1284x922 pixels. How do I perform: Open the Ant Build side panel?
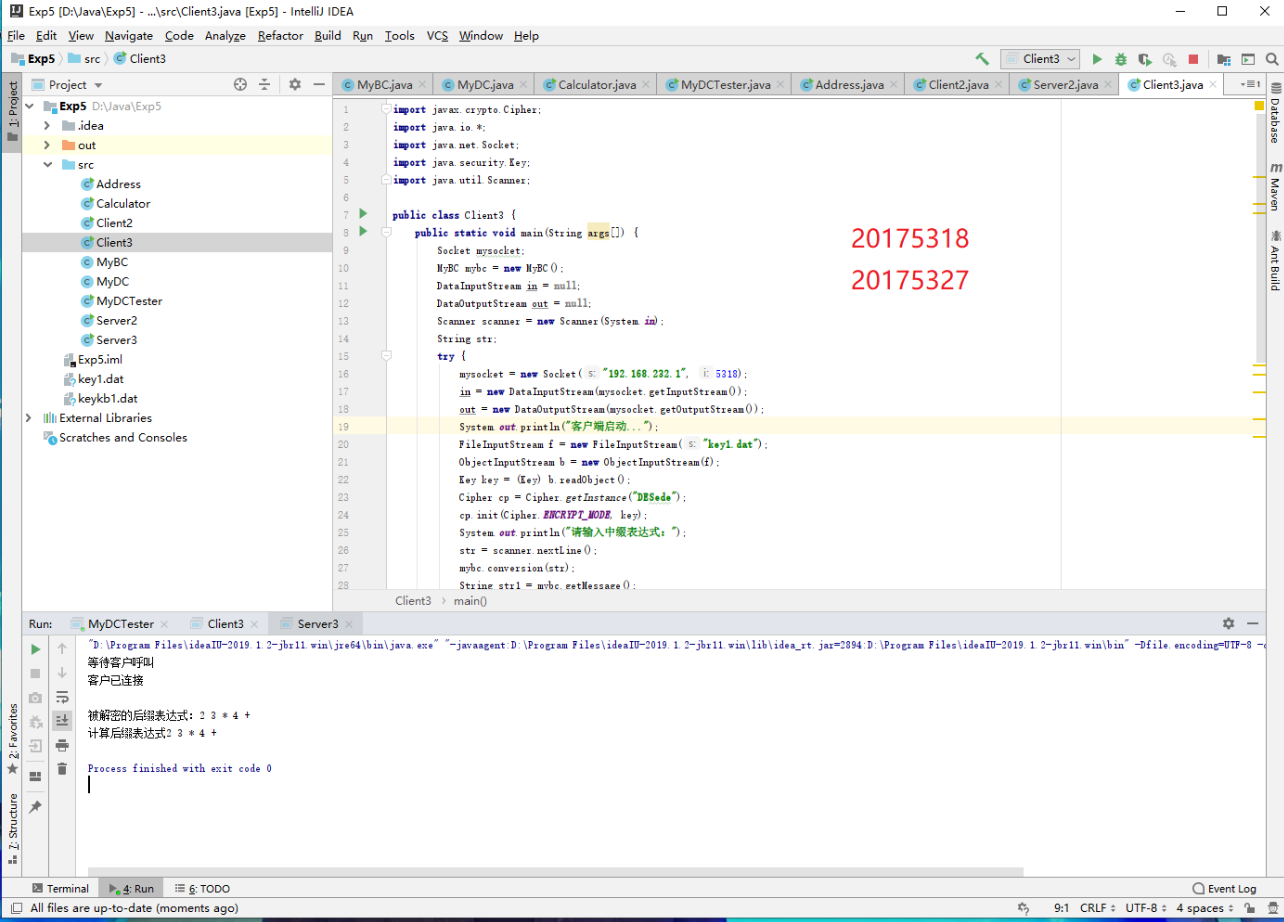point(1275,260)
